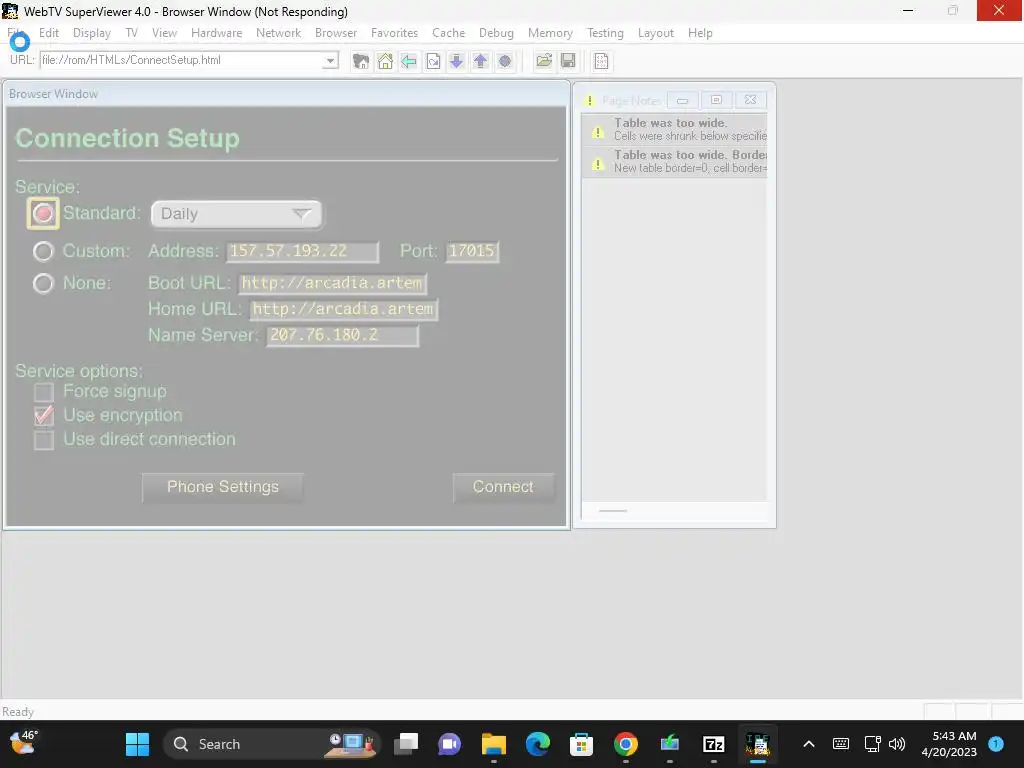
Task: Click the open folder toolbar icon
Action: tap(543, 61)
